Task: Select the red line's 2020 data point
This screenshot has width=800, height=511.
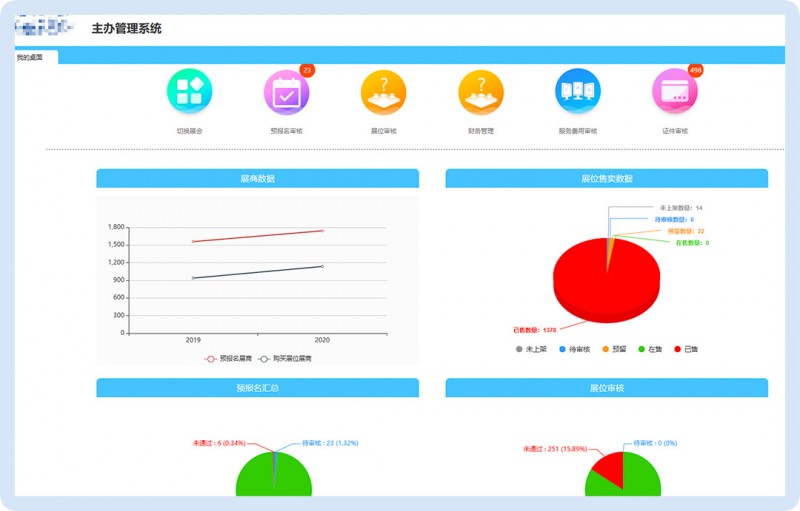Action: point(322,231)
